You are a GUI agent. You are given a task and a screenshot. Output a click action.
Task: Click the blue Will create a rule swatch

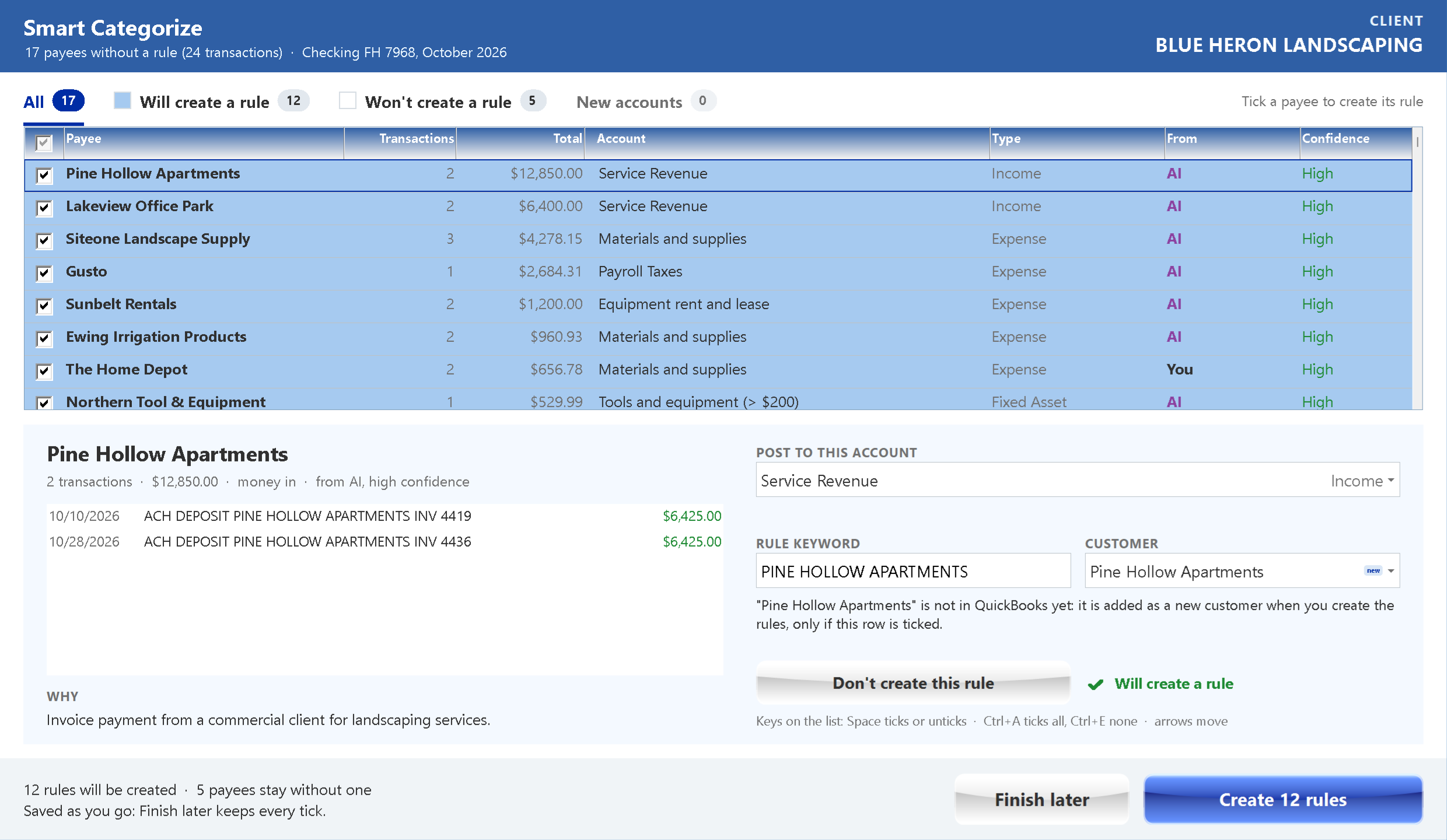[x=122, y=100]
